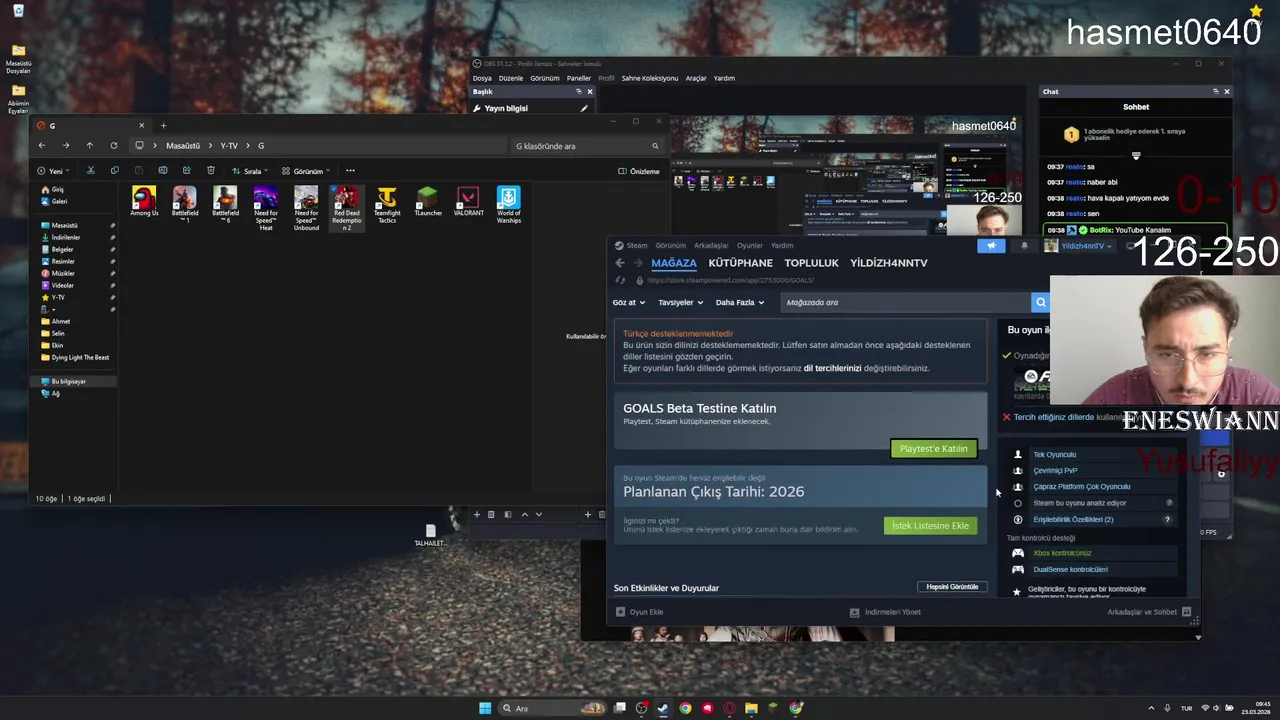Open Explorer Görünüm view dropdown
The width and height of the screenshot is (1280, 720).
point(306,171)
